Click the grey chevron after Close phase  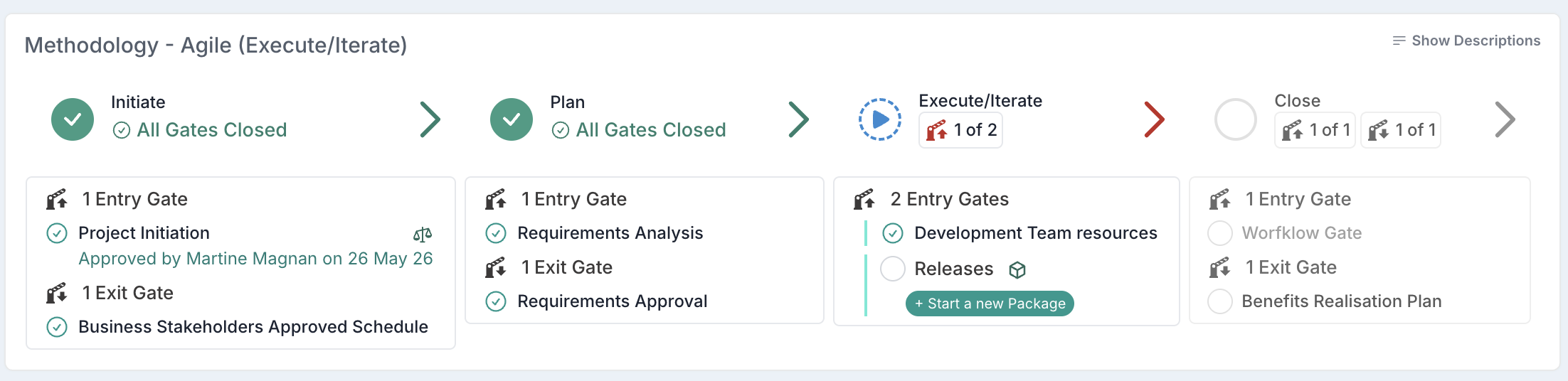[x=1505, y=119]
